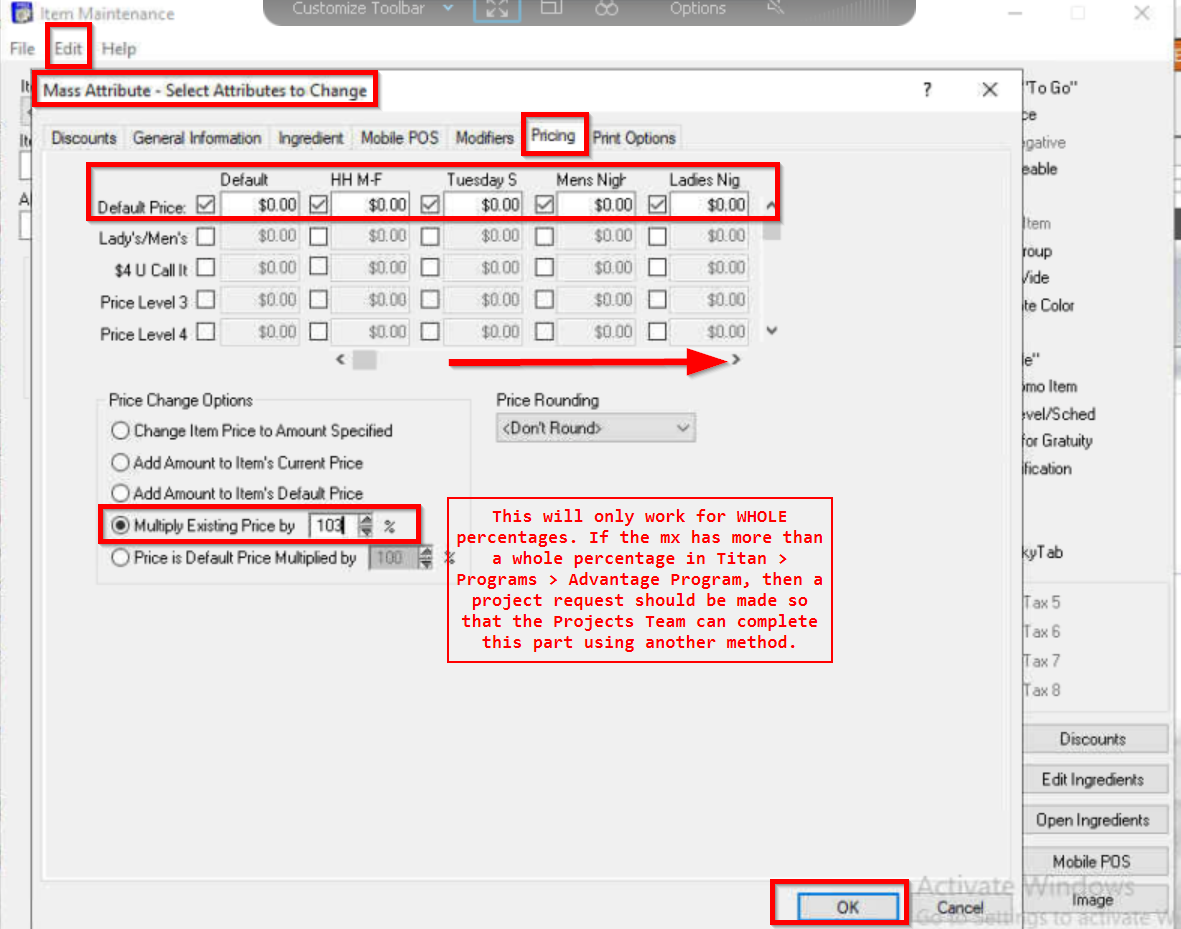The image size is (1181, 929).
Task: Click the window rectangle icon in top toolbar
Action: pyautogui.click(x=550, y=9)
